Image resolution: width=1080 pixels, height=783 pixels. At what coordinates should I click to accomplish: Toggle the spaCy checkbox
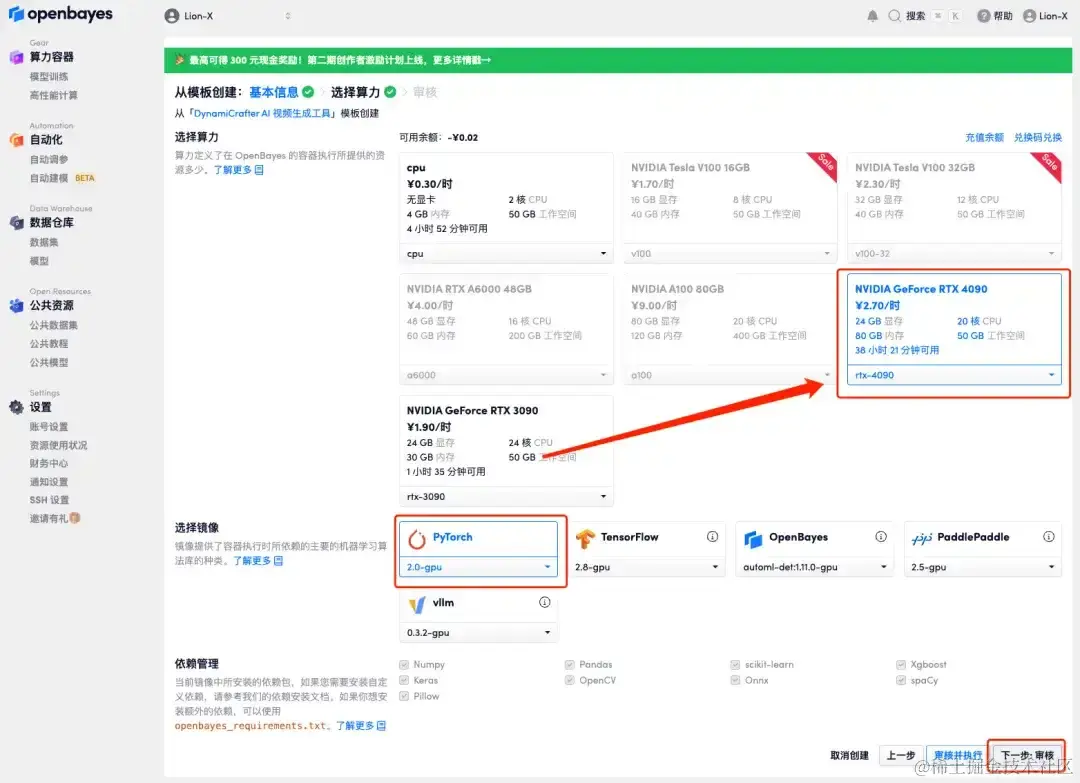pyautogui.click(x=901, y=680)
